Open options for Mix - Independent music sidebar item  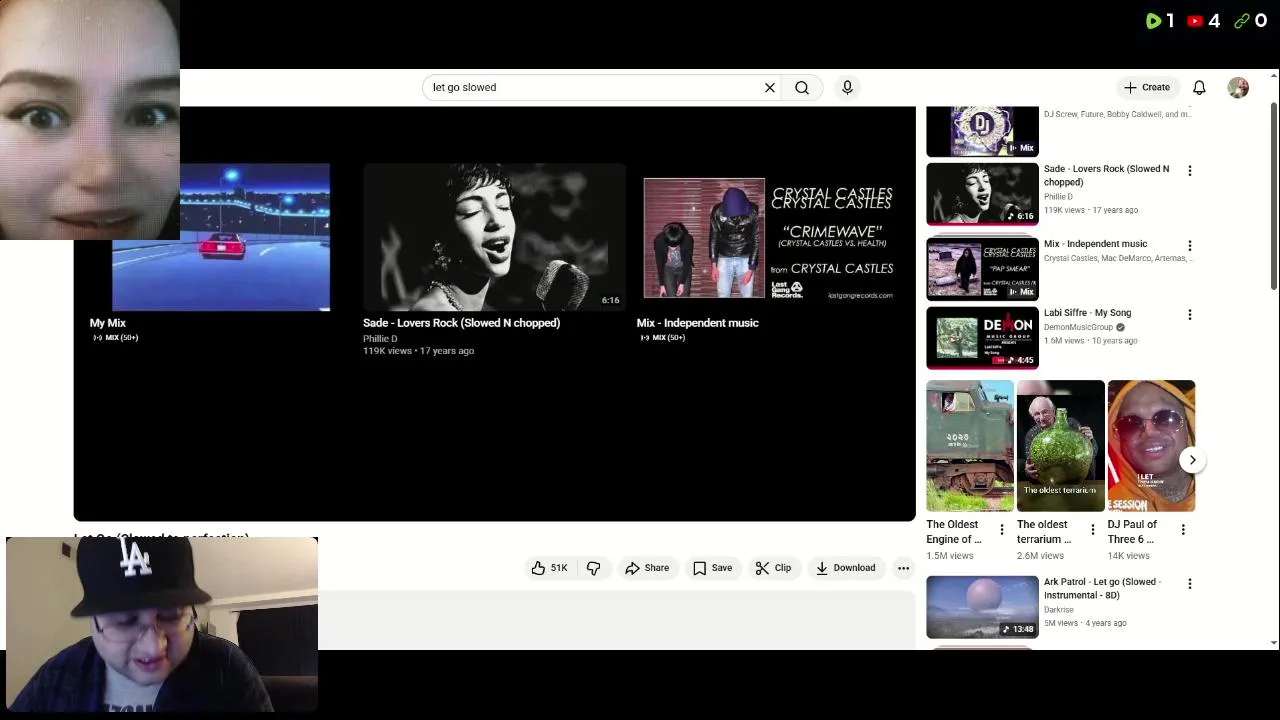(x=1190, y=246)
